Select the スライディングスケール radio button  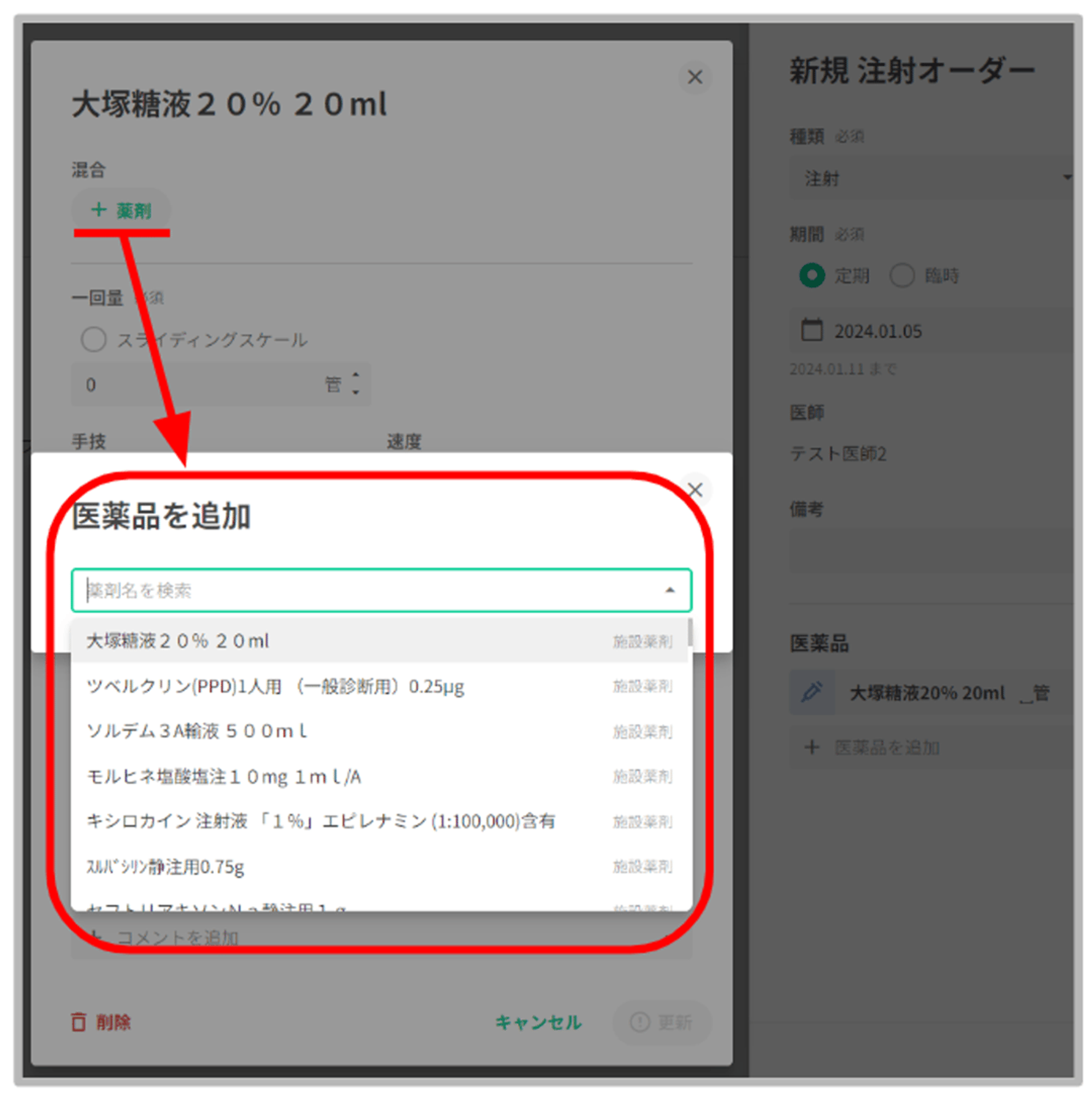click(x=93, y=339)
